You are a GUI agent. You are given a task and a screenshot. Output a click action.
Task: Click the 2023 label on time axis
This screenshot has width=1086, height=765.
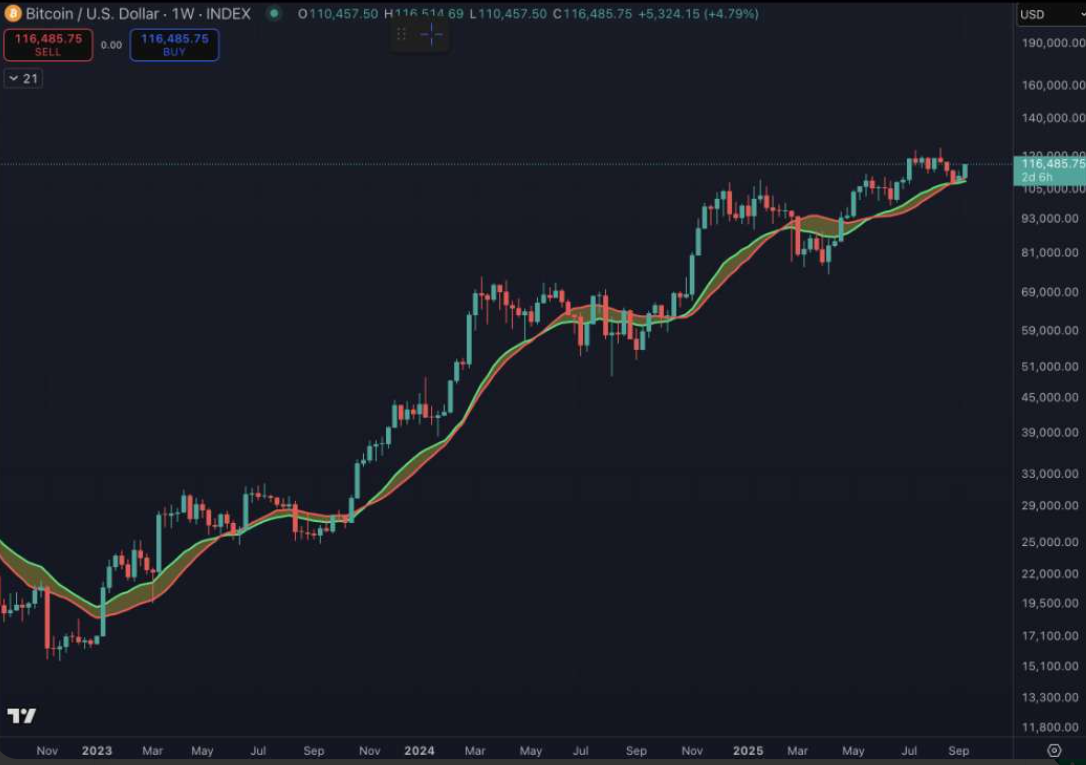[x=97, y=750]
